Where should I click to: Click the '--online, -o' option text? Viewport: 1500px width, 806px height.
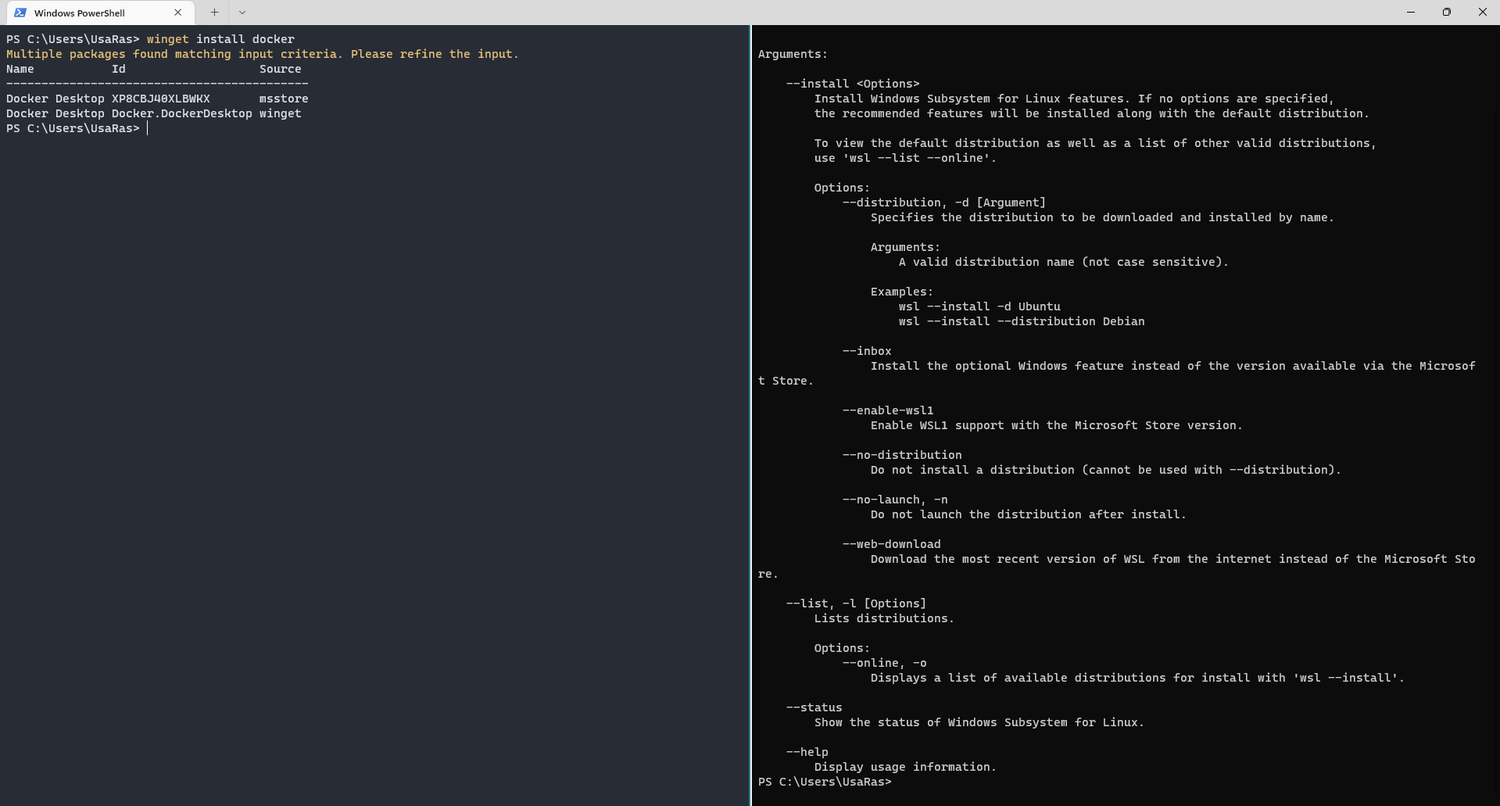tap(885, 663)
